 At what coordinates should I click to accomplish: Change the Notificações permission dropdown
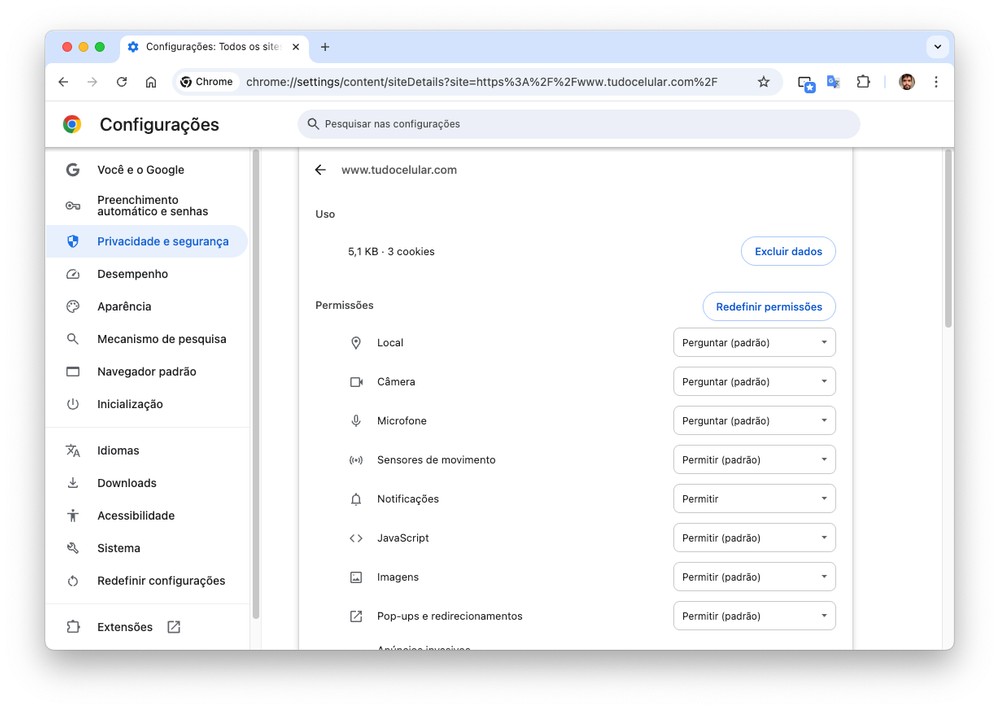click(x=754, y=499)
